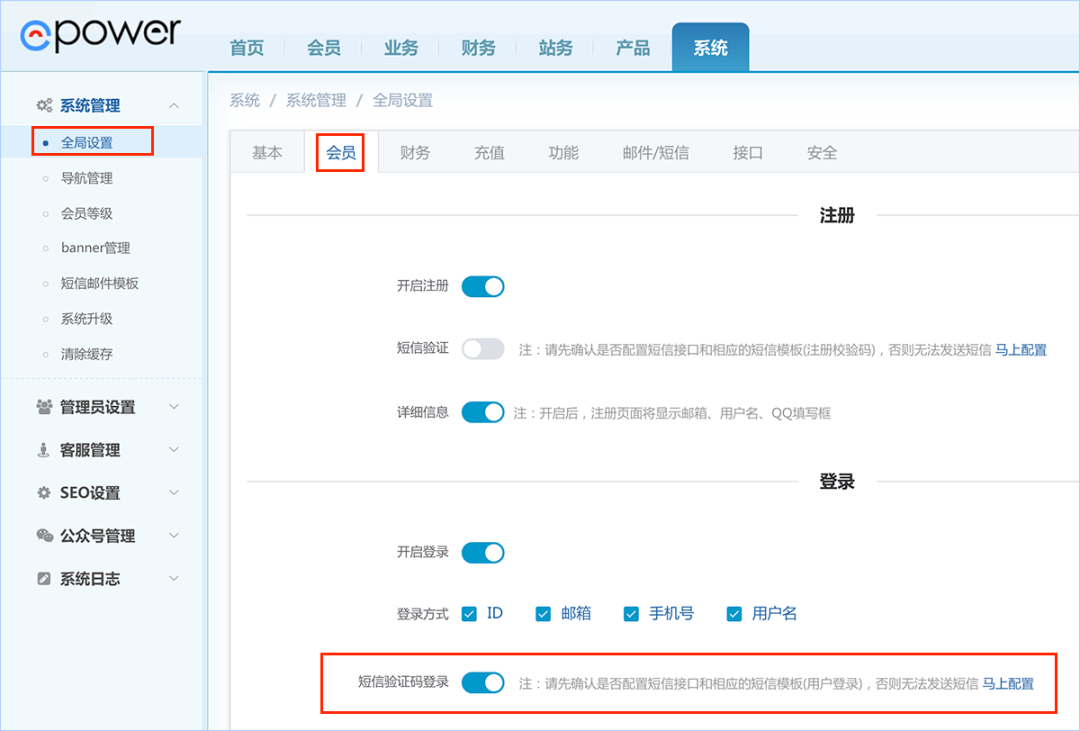Click the 管理员设置 people icon
This screenshot has height=731, width=1080.
(x=44, y=407)
